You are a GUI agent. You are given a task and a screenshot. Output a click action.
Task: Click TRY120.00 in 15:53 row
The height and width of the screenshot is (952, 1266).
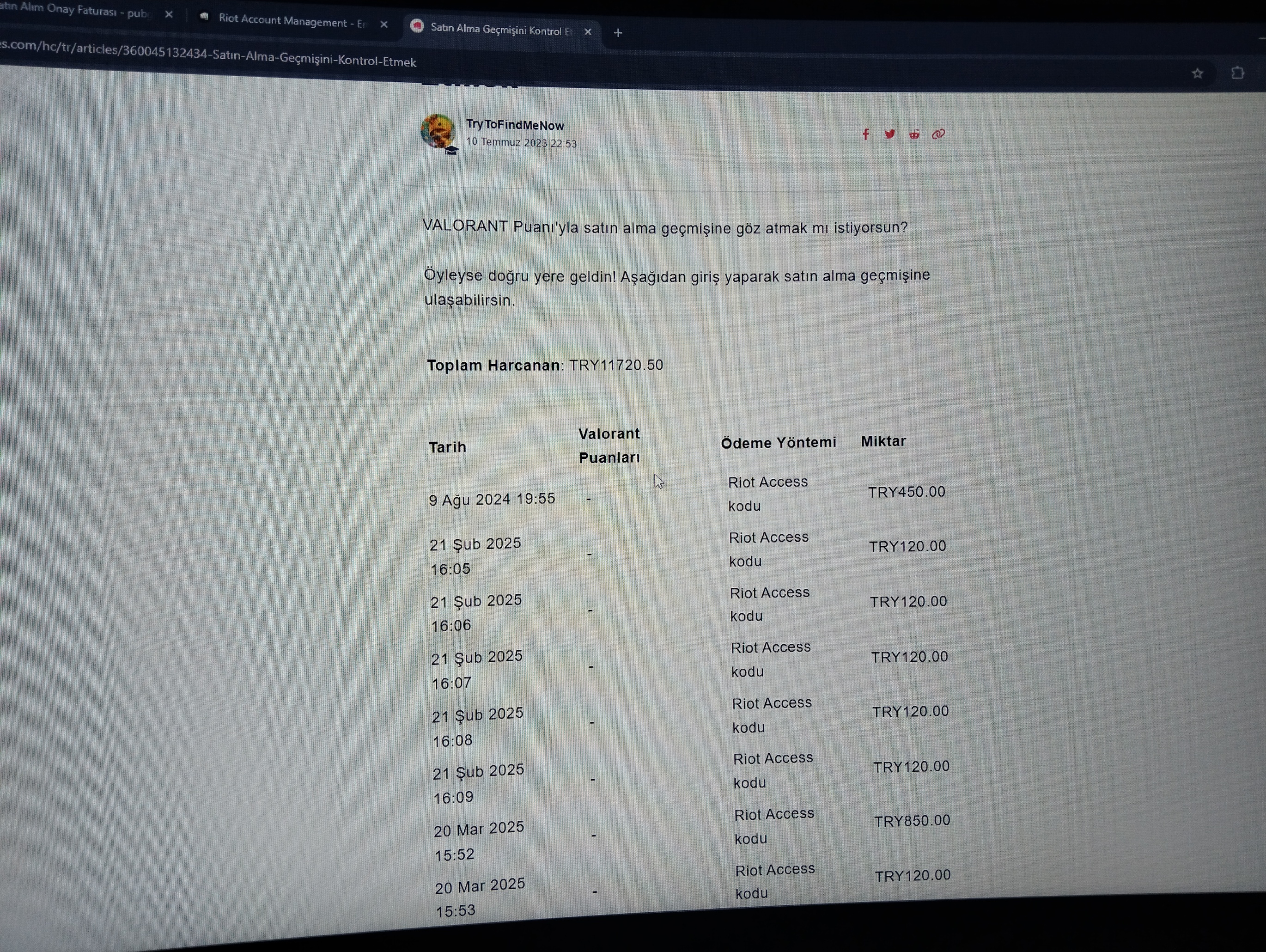click(913, 876)
